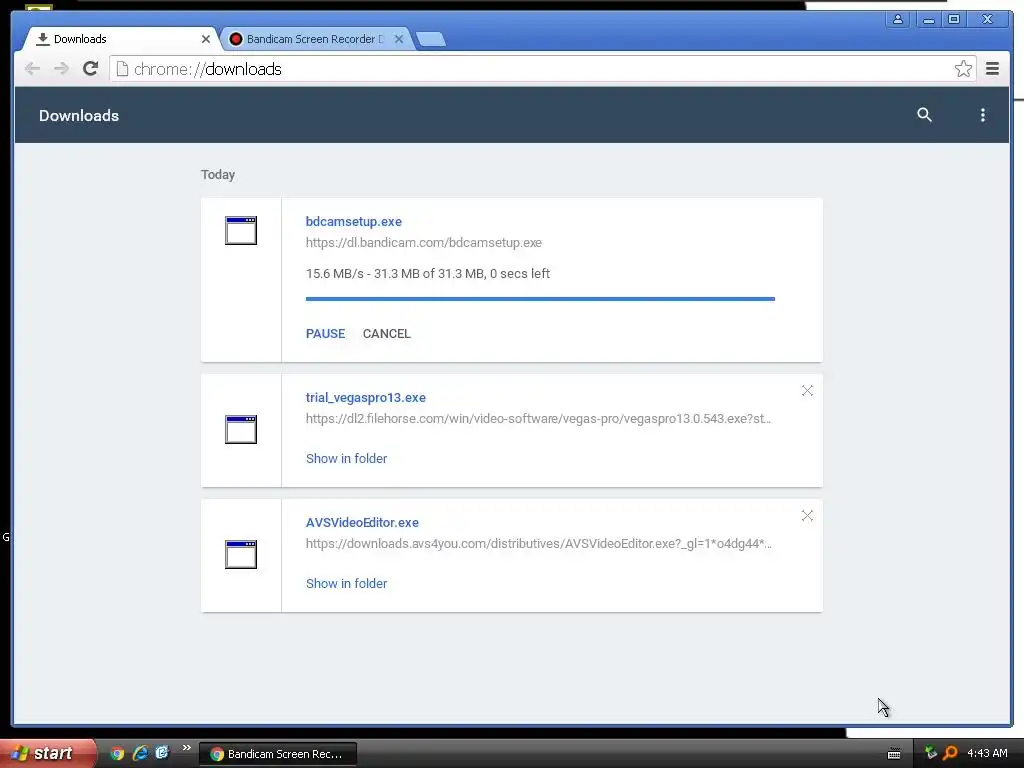Click the trial_vegaspro13.exe file icon
Viewport: 1024px width, 768px height.
(x=240, y=429)
